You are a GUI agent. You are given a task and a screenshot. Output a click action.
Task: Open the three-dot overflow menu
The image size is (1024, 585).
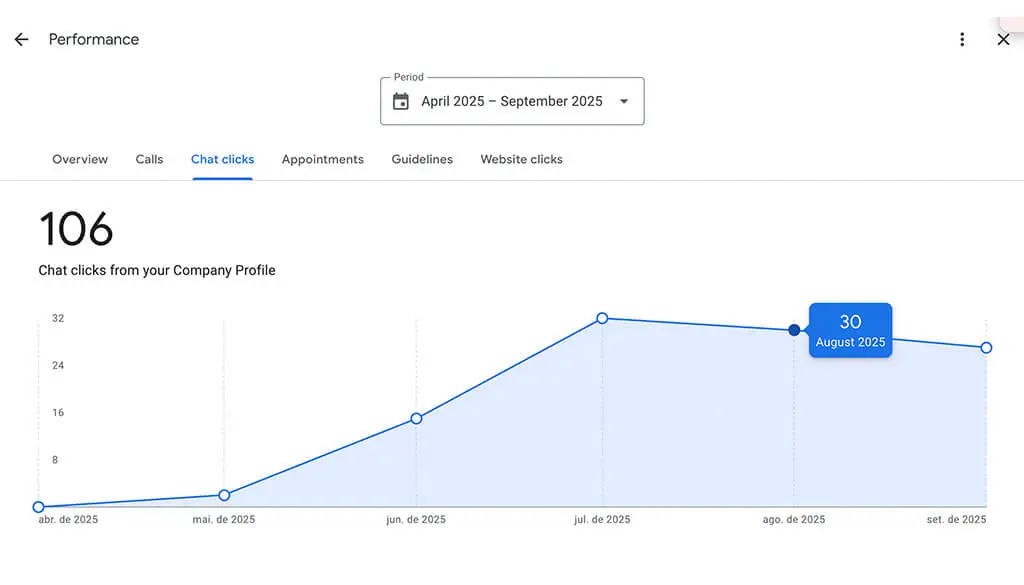tap(962, 39)
